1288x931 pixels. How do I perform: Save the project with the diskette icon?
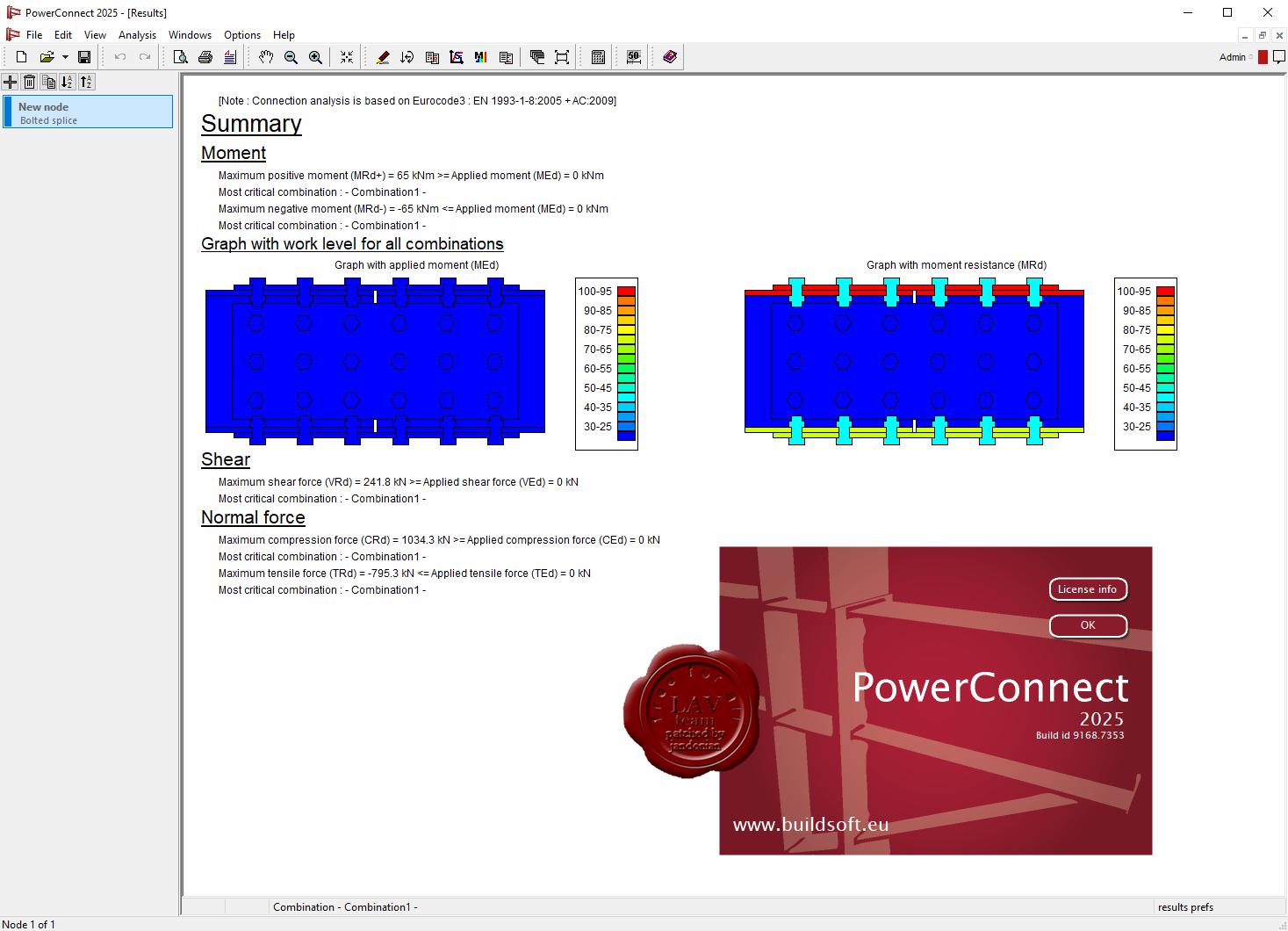[84, 57]
